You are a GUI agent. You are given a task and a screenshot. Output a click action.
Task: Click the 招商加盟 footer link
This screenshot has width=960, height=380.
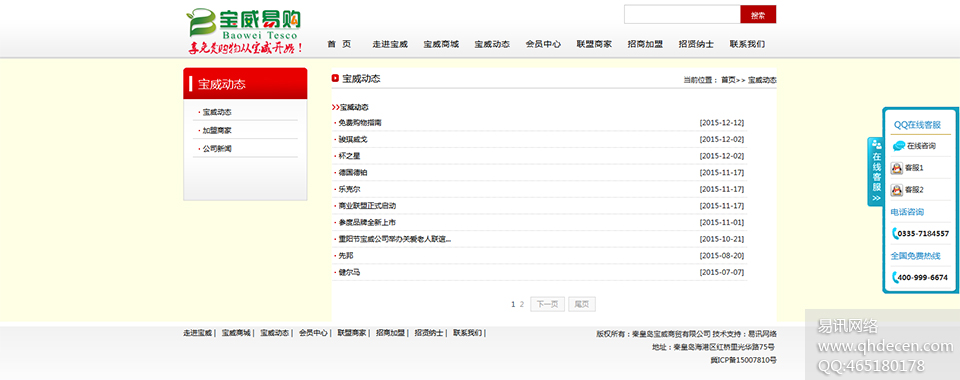point(391,333)
